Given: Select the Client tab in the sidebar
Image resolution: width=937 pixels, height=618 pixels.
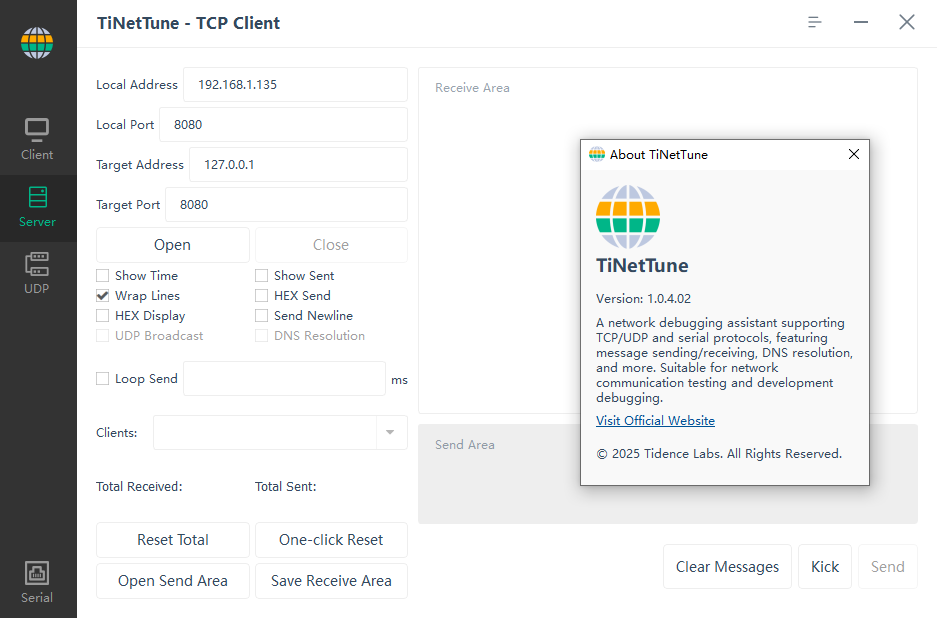Looking at the screenshot, I should [x=37, y=140].
